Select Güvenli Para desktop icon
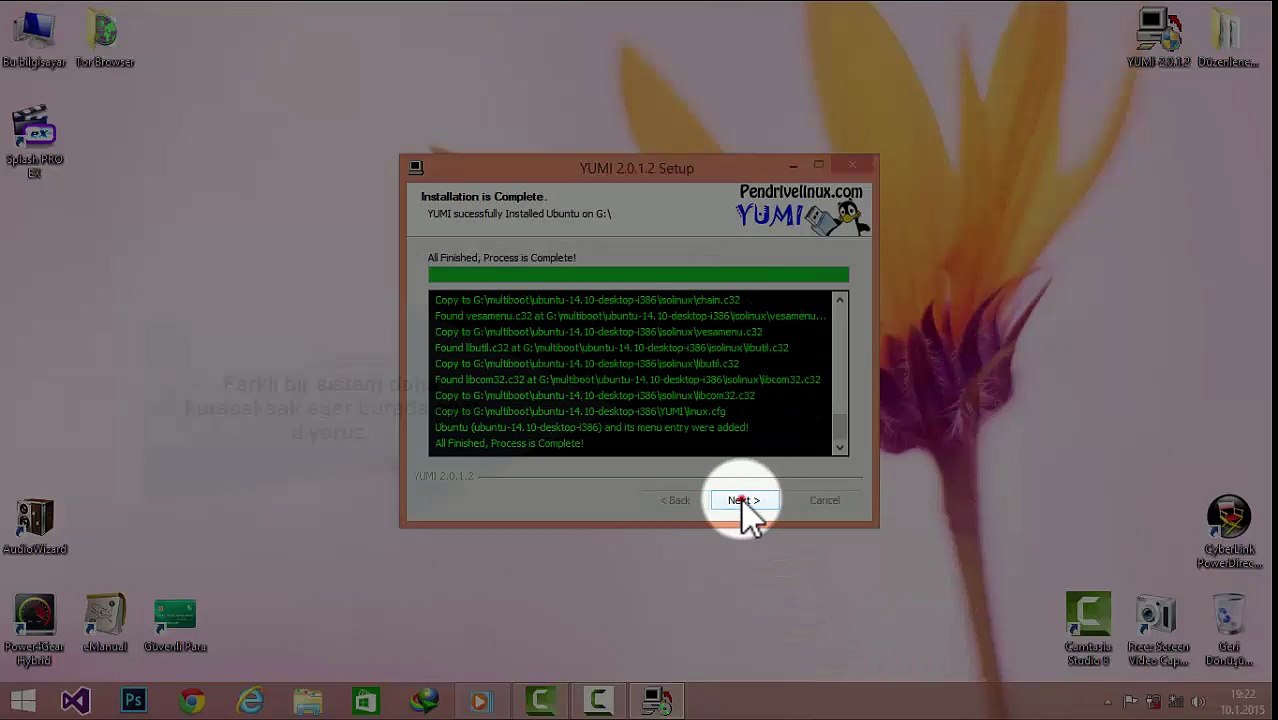The image size is (1278, 720). pos(175,625)
